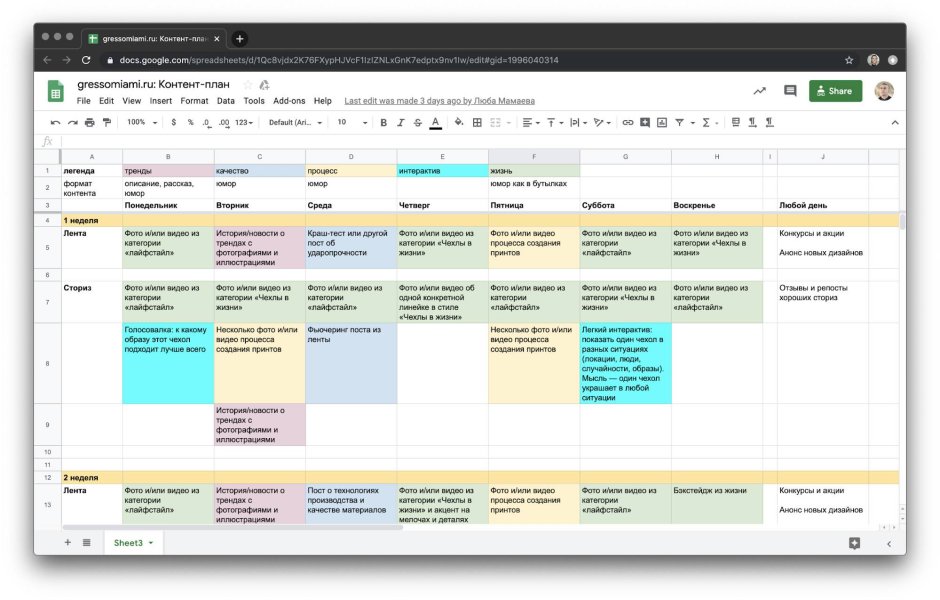Insert a link using the toolbar icon
The width and height of the screenshot is (940, 600).
coord(628,120)
